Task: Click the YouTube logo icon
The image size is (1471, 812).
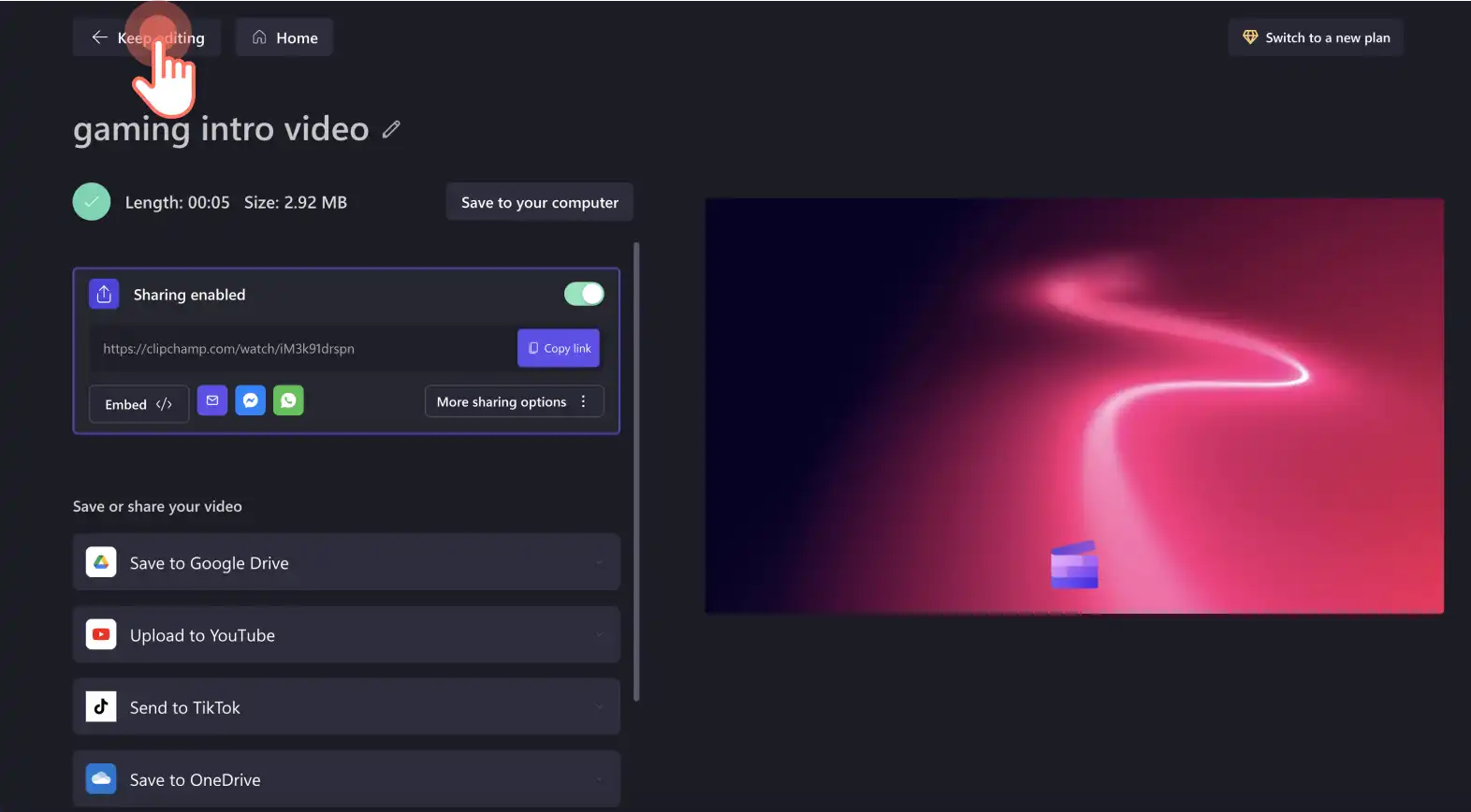Action: tap(101, 634)
